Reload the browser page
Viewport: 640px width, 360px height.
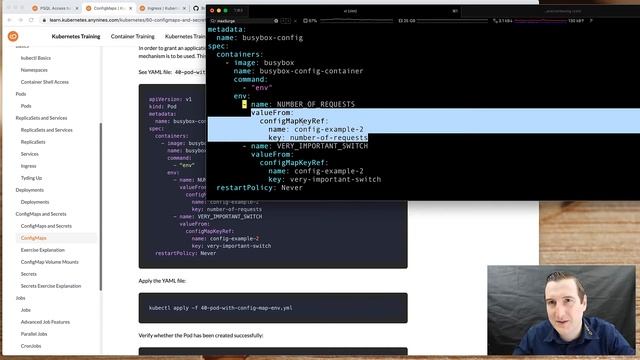(31, 20)
